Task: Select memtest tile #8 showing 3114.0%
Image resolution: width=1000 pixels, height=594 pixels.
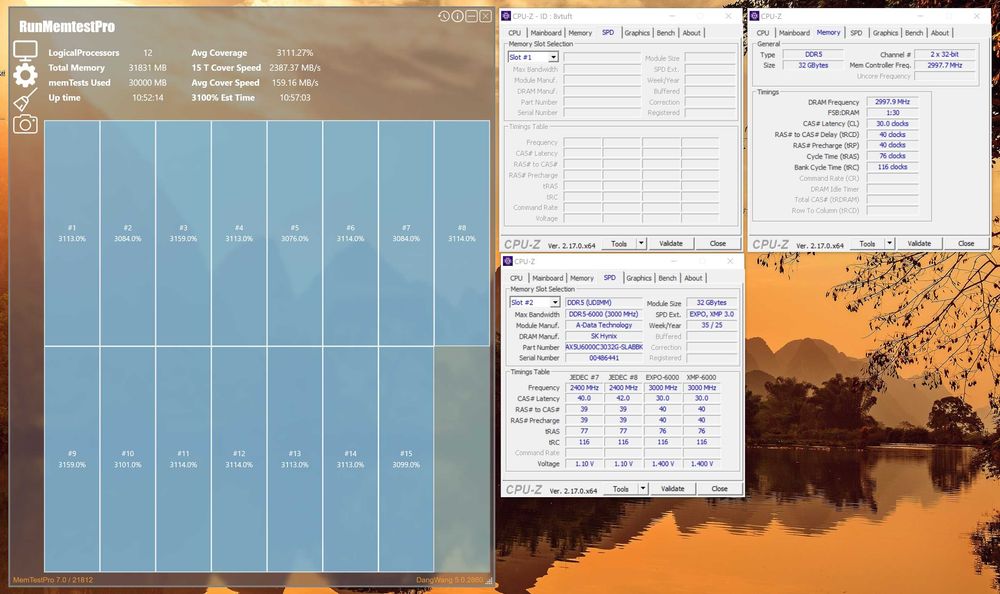Action: 462,234
